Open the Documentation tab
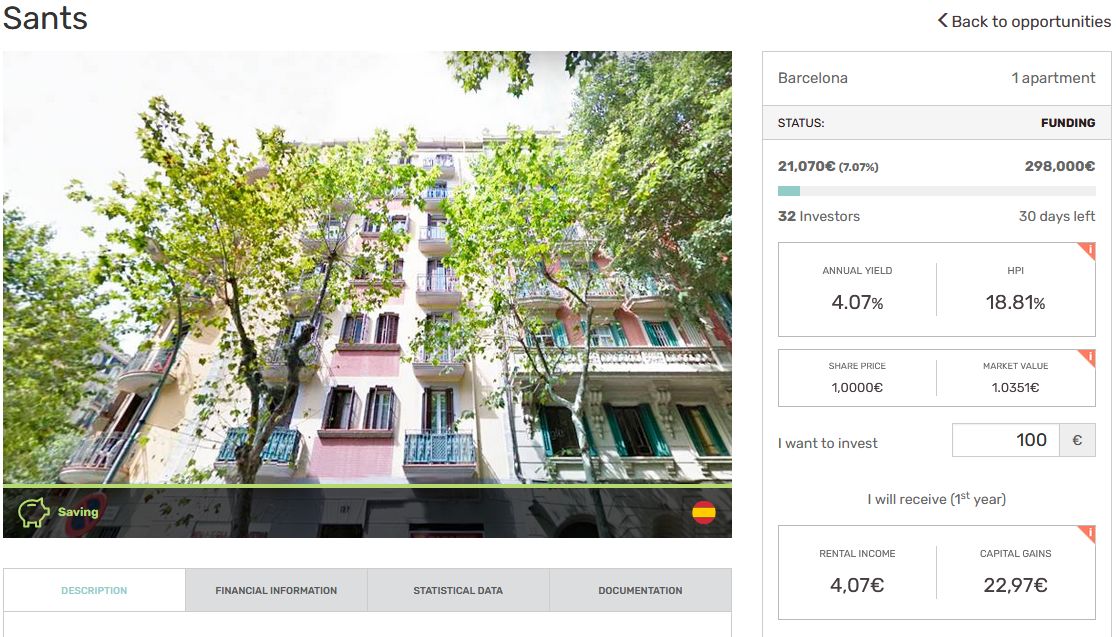The width and height of the screenshot is (1116, 637). tap(641, 590)
